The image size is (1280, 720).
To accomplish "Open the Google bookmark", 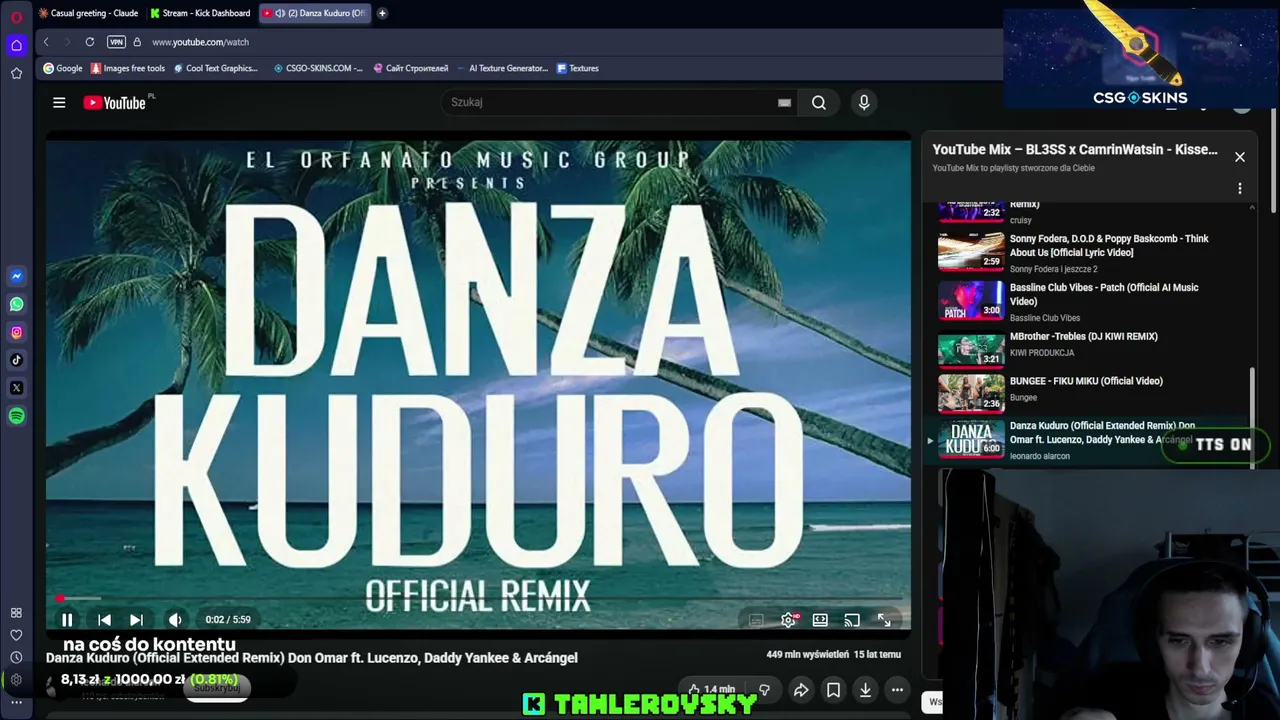I will click(x=63, y=68).
